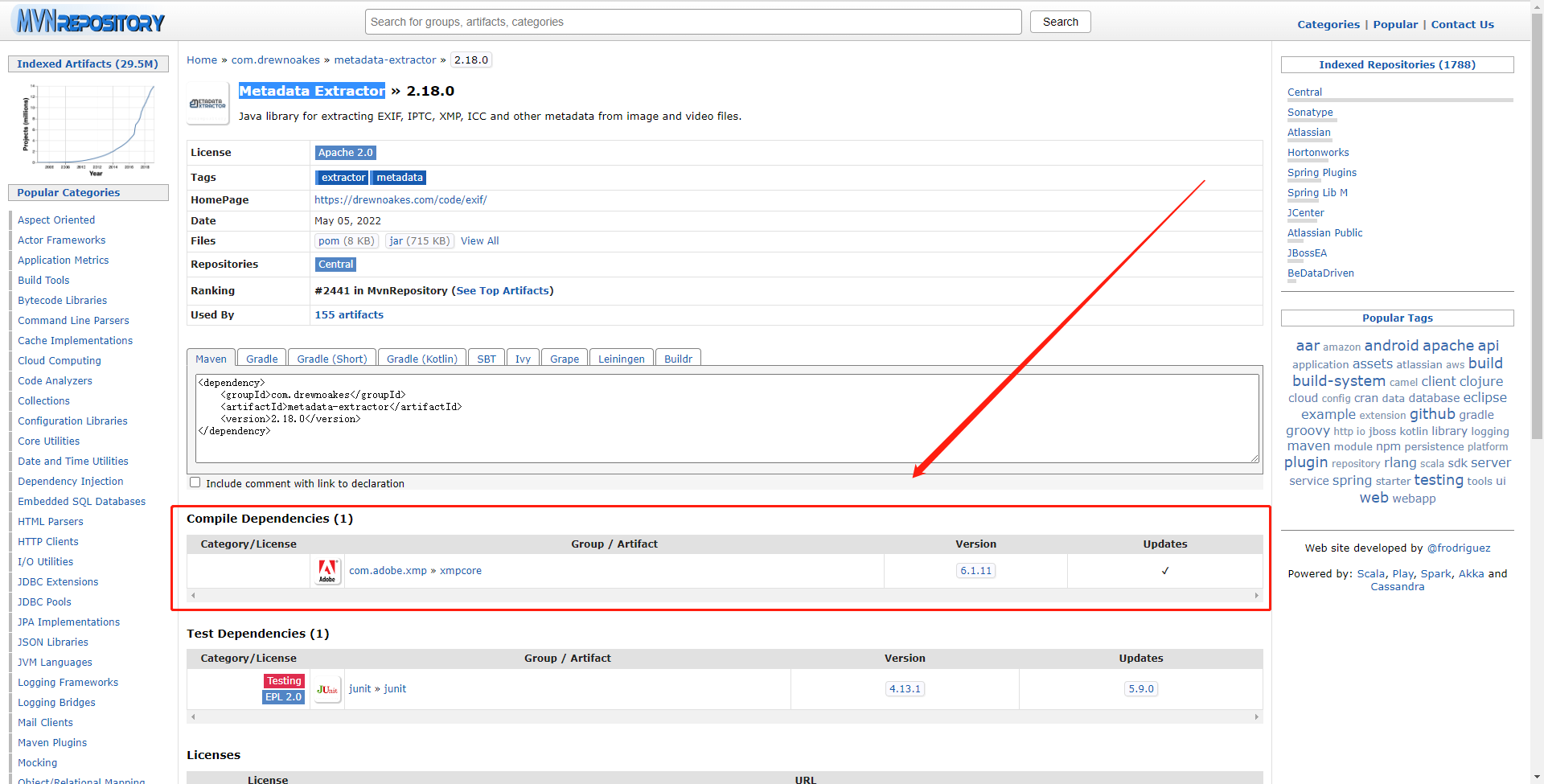1544x784 pixels.
Task: Click the Apache 2.0 license badge
Action: click(345, 153)
